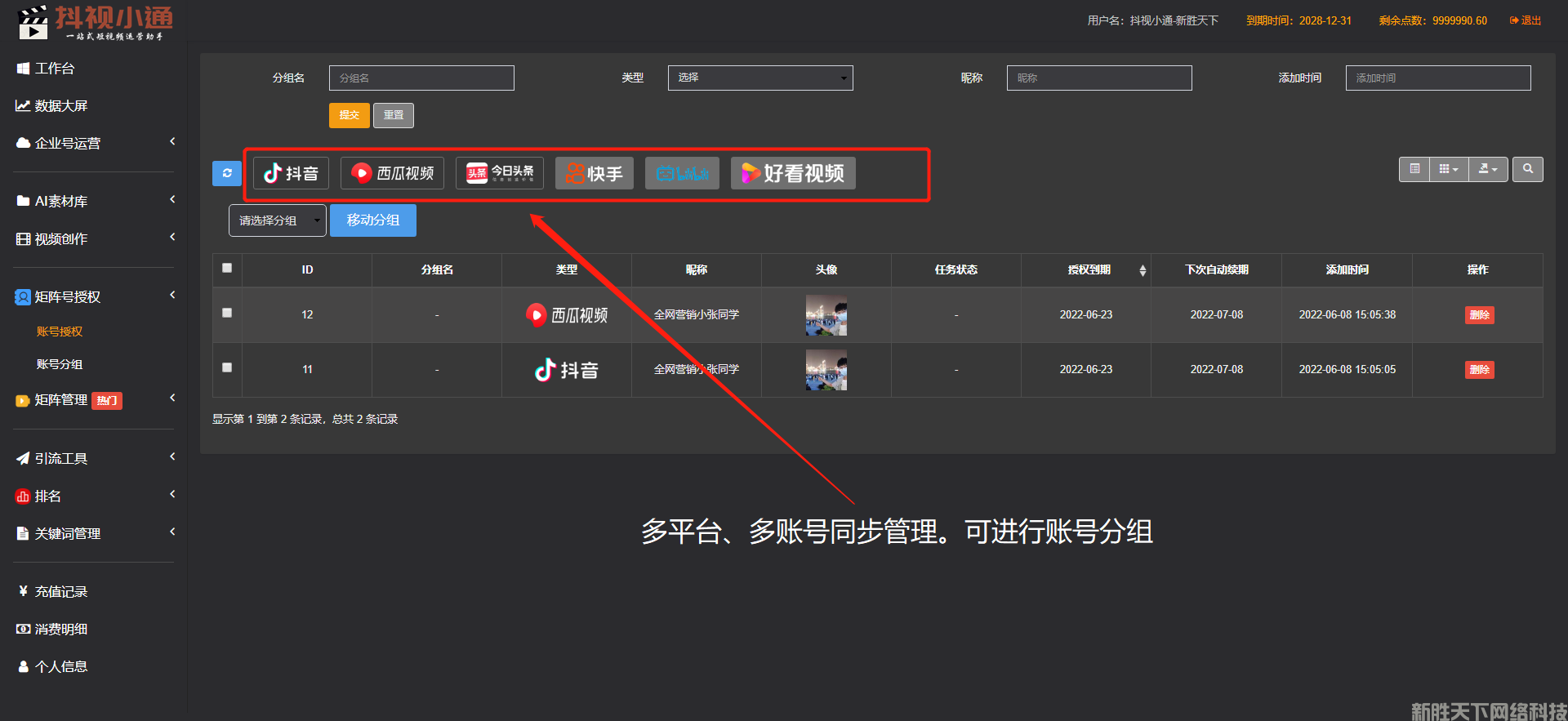Image resolution: width=1568 pixels, height=721 pixels.
Task: Open the 类型 dropdown filter
Action: 759,78
